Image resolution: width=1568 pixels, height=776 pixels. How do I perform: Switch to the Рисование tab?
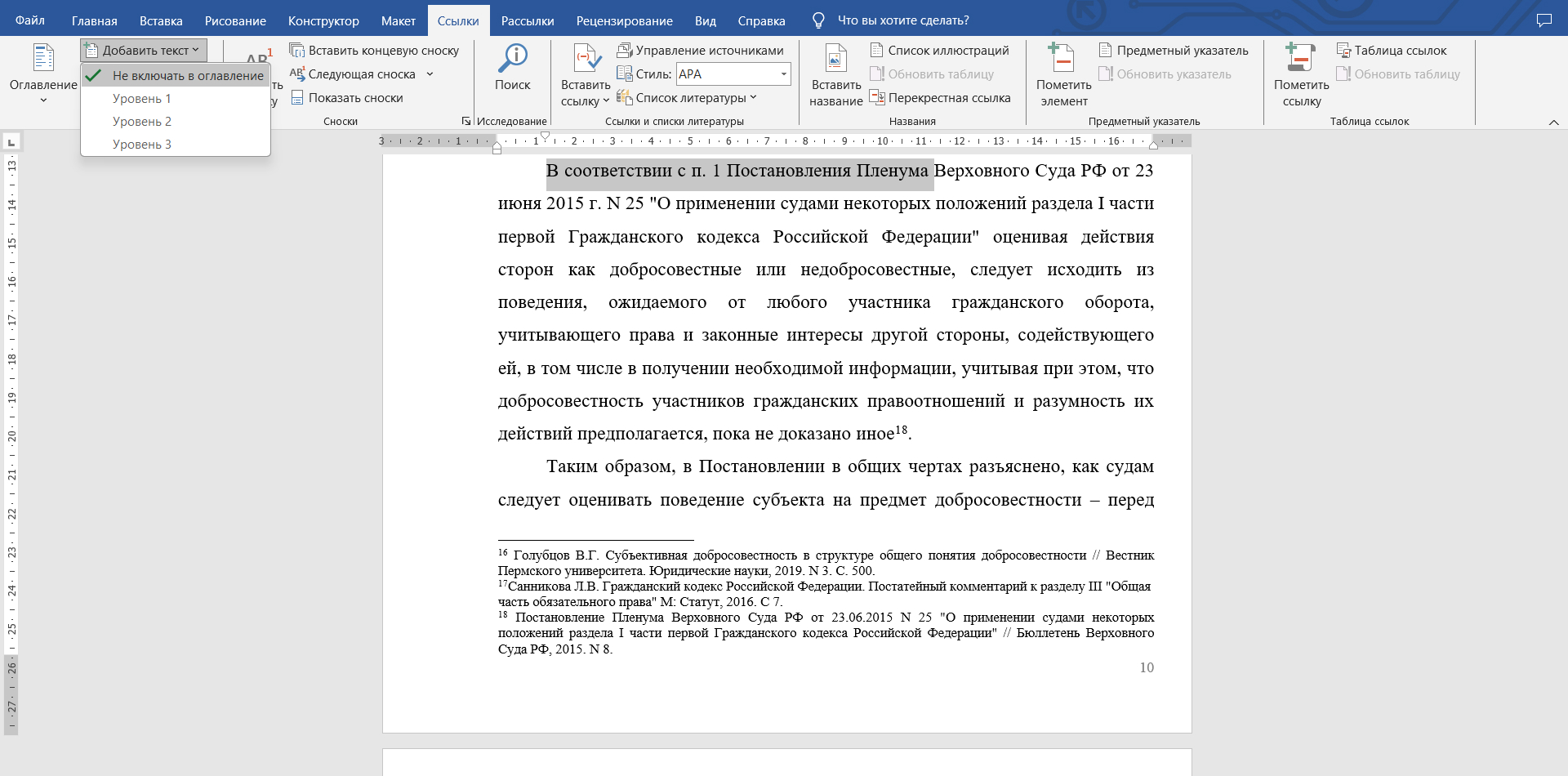tap(235, 20)
